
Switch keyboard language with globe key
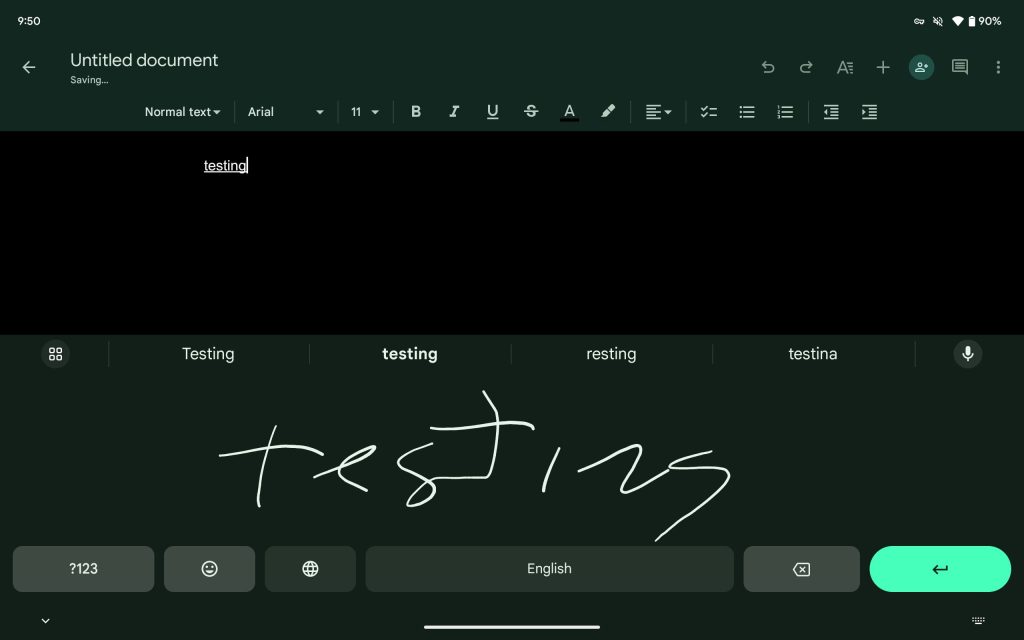point(310,569)
